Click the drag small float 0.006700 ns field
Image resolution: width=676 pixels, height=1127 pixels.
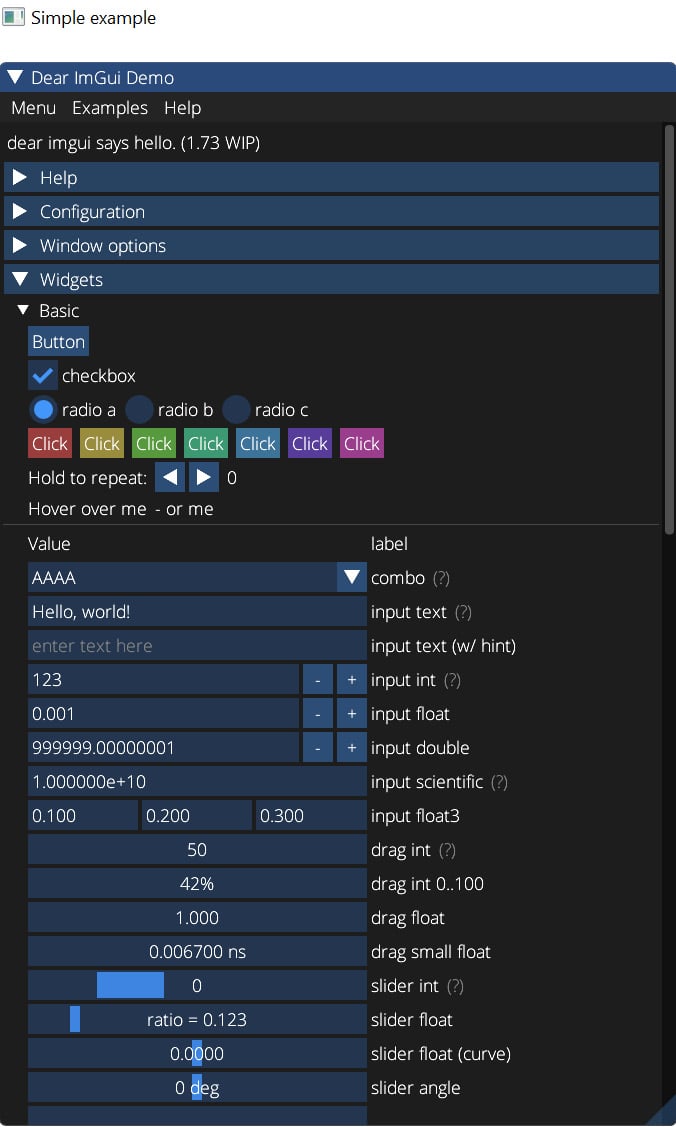(x=198, y=952)
